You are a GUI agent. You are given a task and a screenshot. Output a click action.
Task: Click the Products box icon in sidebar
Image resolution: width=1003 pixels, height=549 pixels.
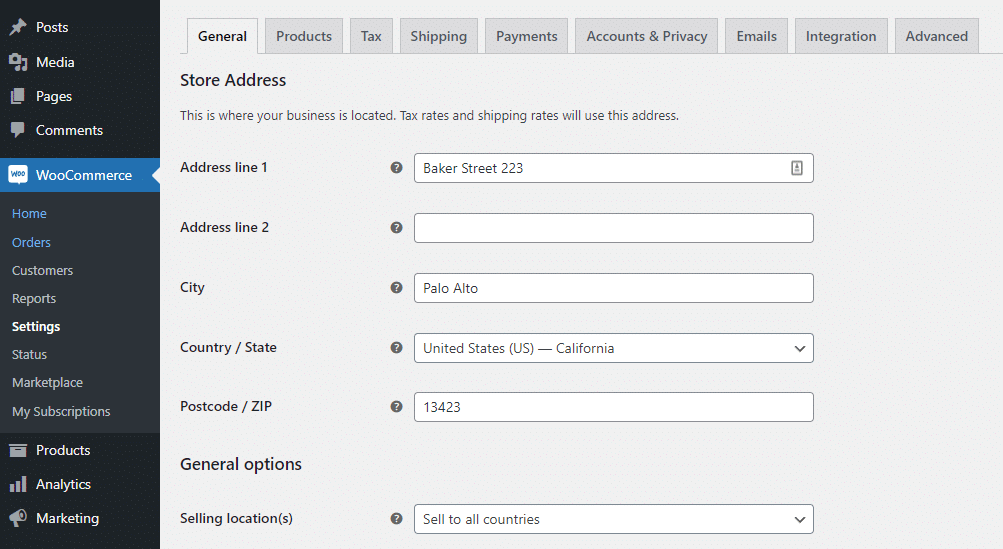pyautogui.click(x=18, y=450)
